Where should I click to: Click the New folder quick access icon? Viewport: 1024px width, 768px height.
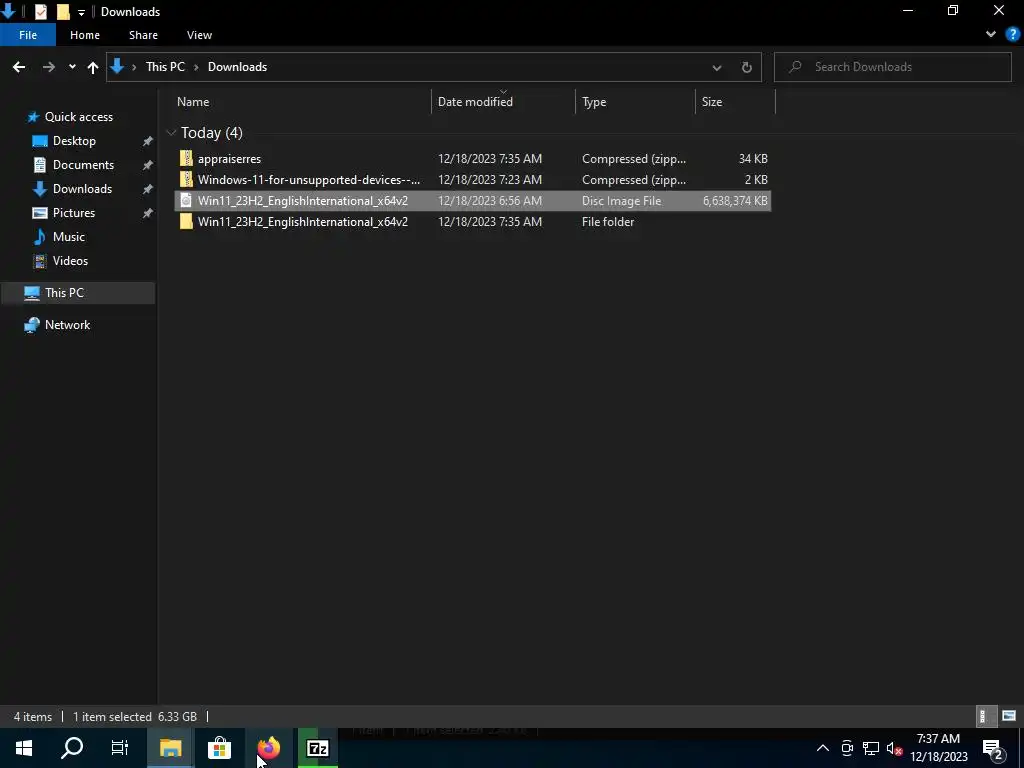[x=63, y=12]
